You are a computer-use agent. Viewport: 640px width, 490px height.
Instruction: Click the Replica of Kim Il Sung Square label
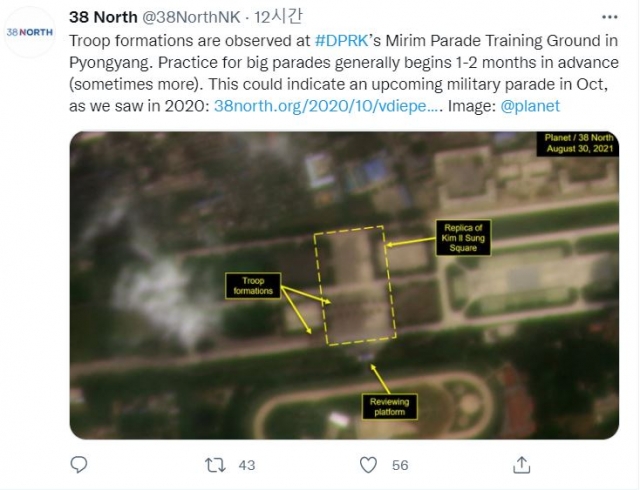click(x=463, y=238)
